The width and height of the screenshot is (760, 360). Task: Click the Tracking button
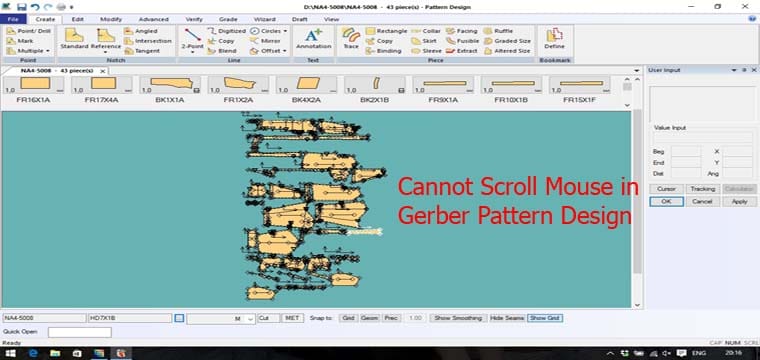pyautogui.click(x=702, y=189)
